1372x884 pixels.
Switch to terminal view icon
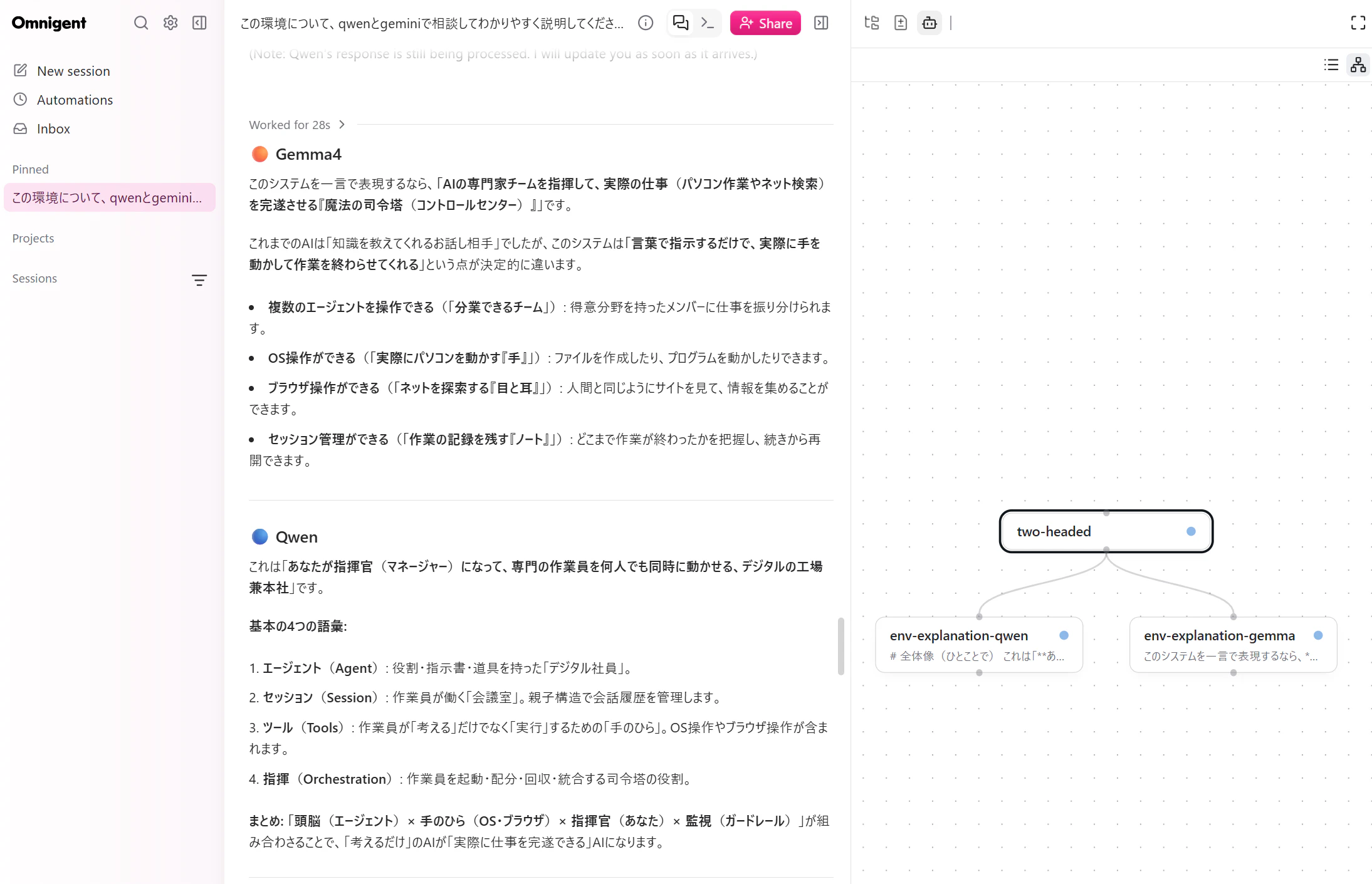pos(708,23)
